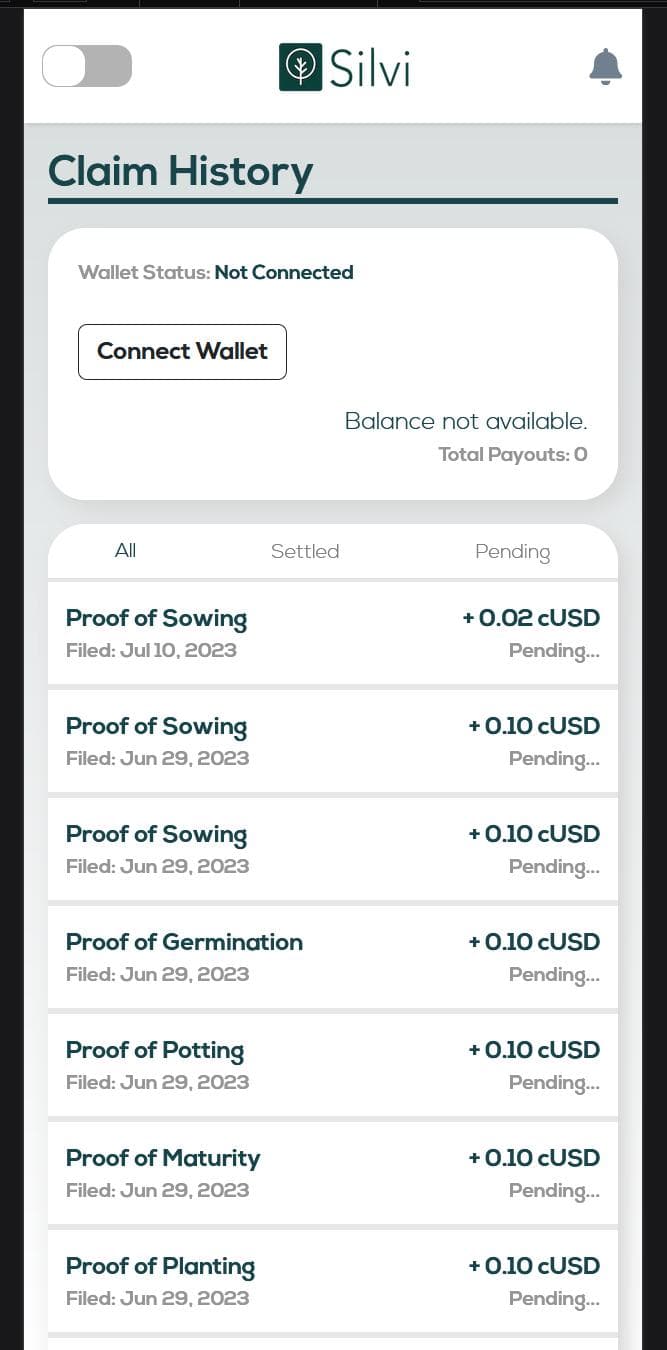This screenshot has height=1350, width=667.
Task: Open the Proof of Planting claim
Action: pyautogui.click(x=160, y=1266)
